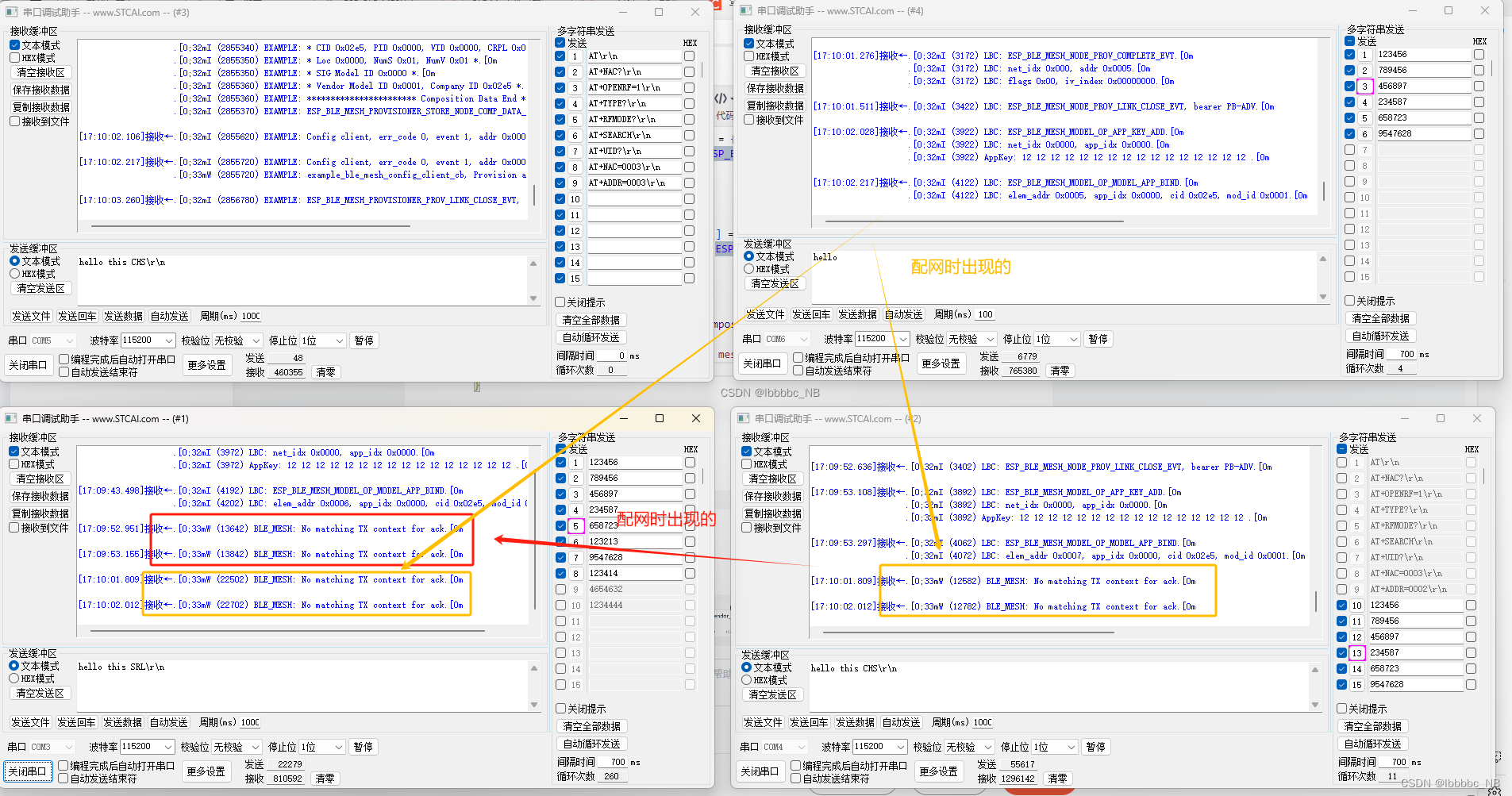Click 清空接收区 in window #2
Viewport: 1512px width, 796px height.
[x=772, y=479]
